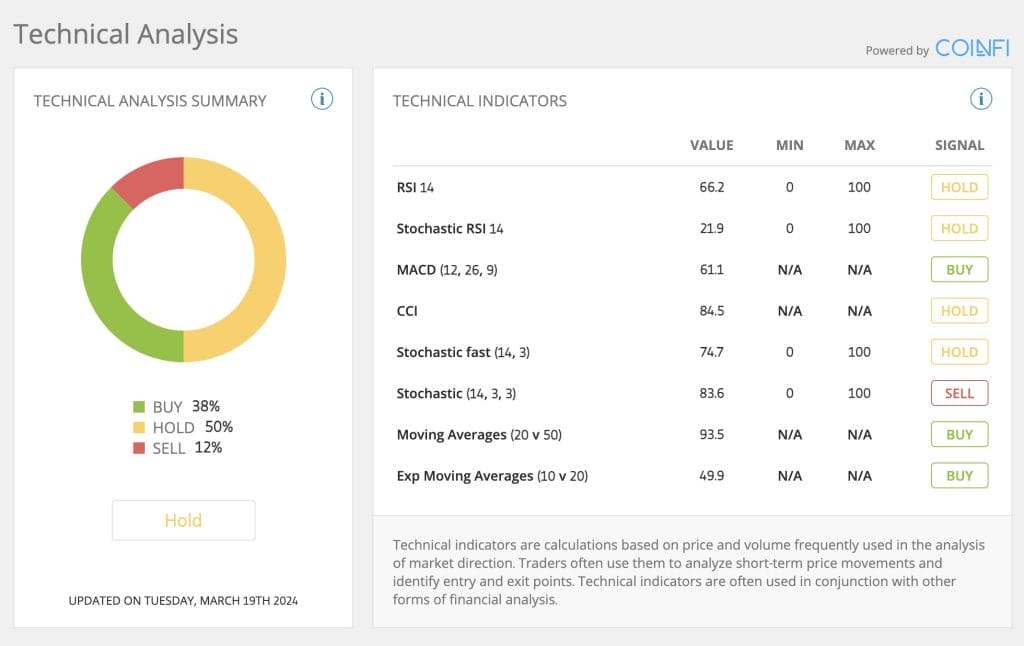Open the Technical Indicators info icon

point(981,98)
